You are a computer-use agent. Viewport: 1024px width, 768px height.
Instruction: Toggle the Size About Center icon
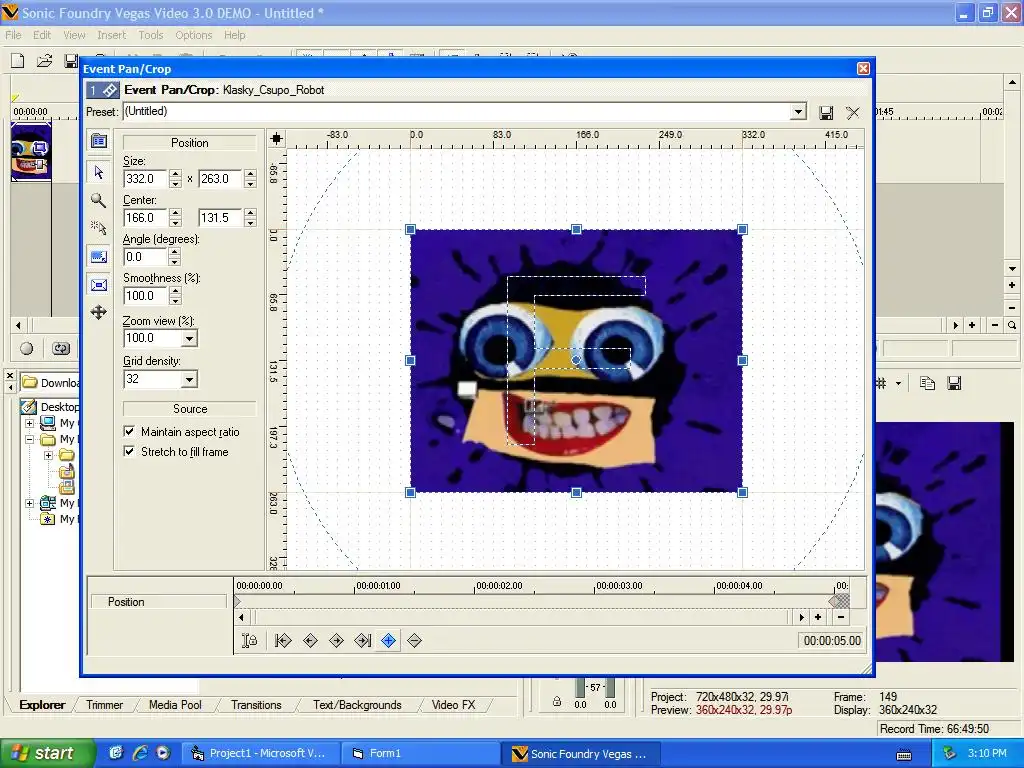click(99, 285)
